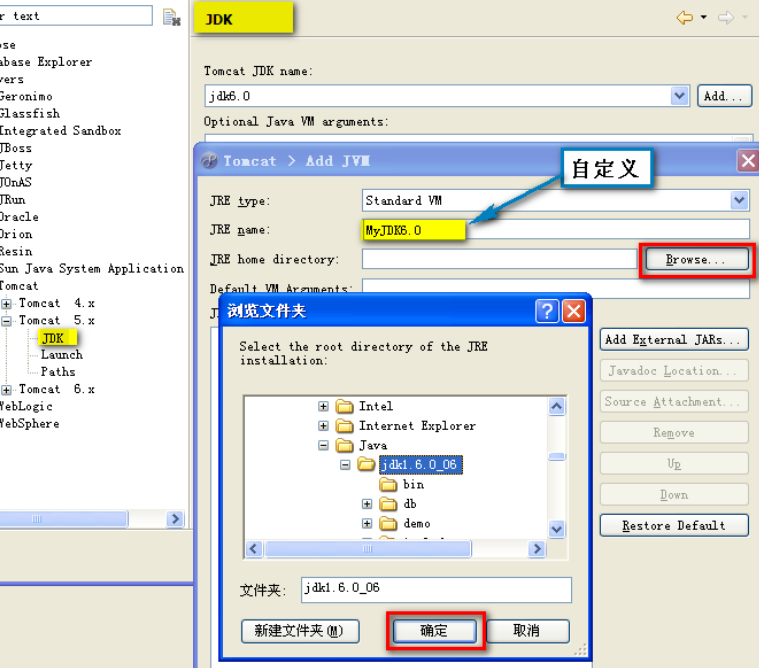Click the folder tree horizontal scrollbar thumb
Image resolution: width=760 pixels, height=668 pixels.
[x=367, y=549]
